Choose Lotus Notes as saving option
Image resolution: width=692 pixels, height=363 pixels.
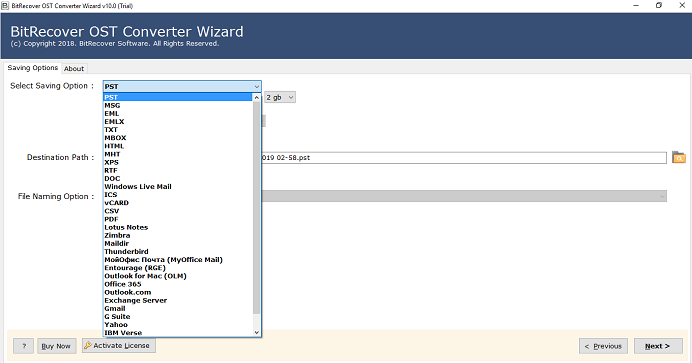point(177,227)
